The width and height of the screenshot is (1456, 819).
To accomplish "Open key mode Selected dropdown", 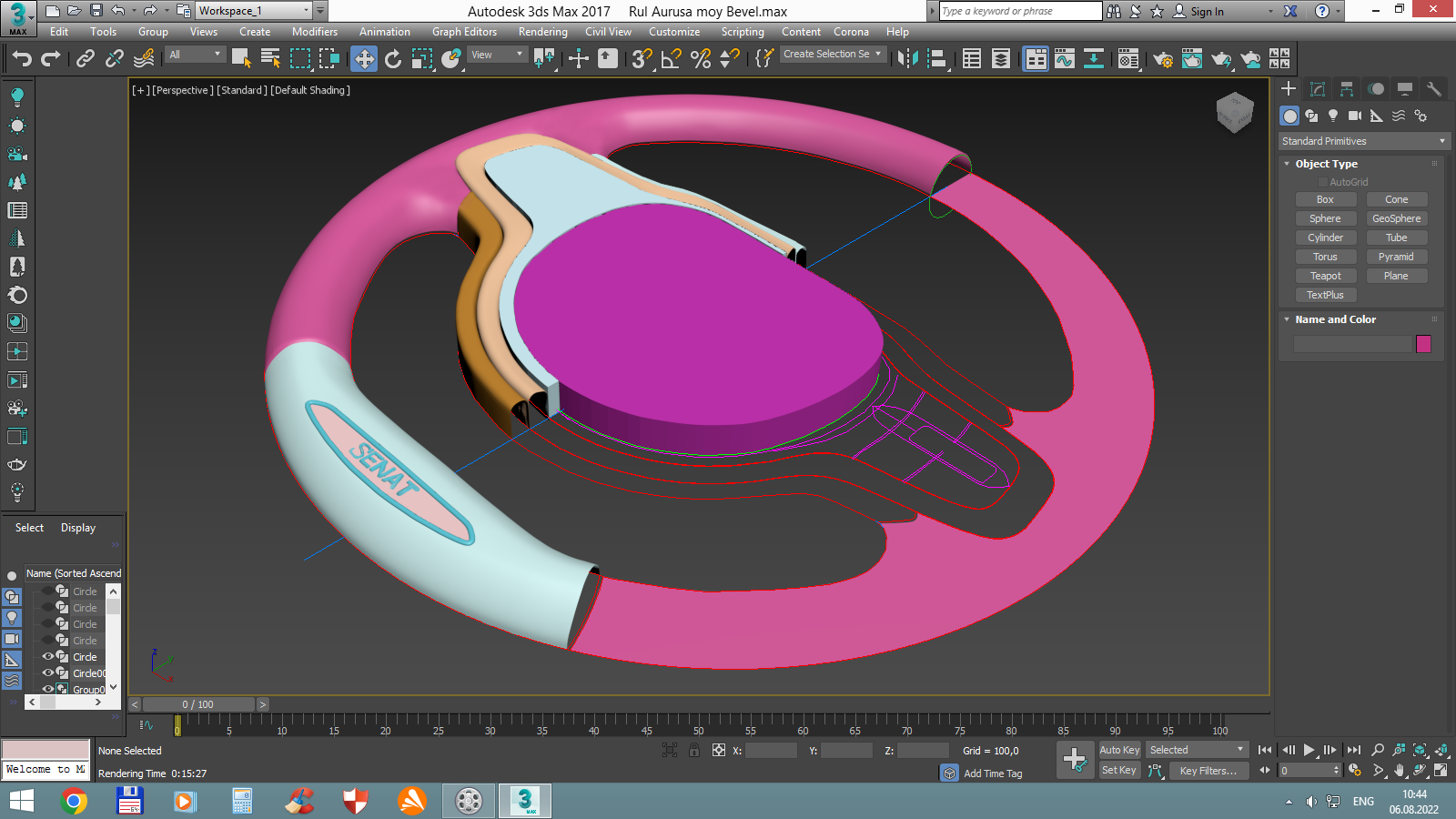I will click(x=1197, y=750).
